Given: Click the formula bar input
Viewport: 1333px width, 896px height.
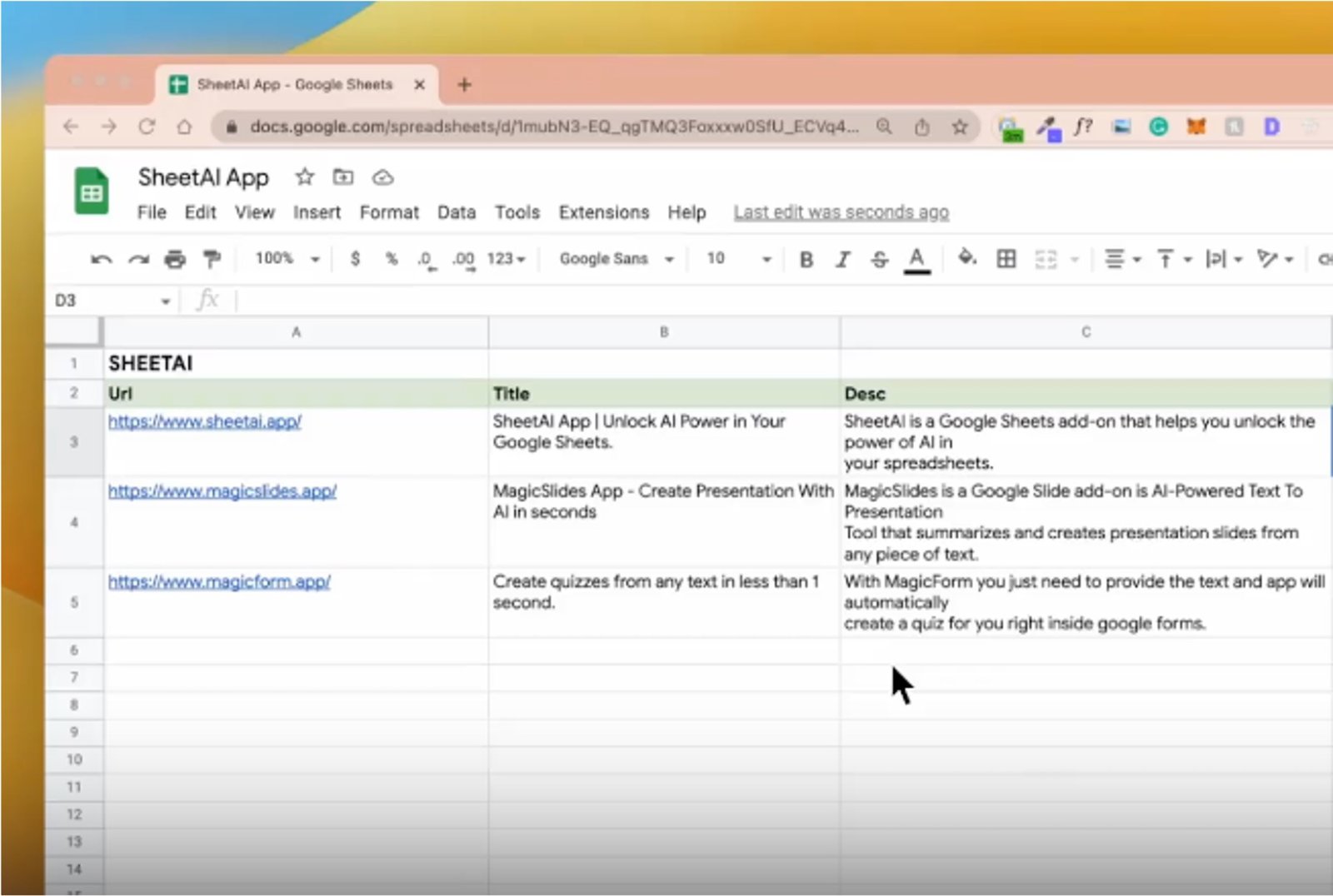Looking at the screenshot, I should (x=783, y=301).
